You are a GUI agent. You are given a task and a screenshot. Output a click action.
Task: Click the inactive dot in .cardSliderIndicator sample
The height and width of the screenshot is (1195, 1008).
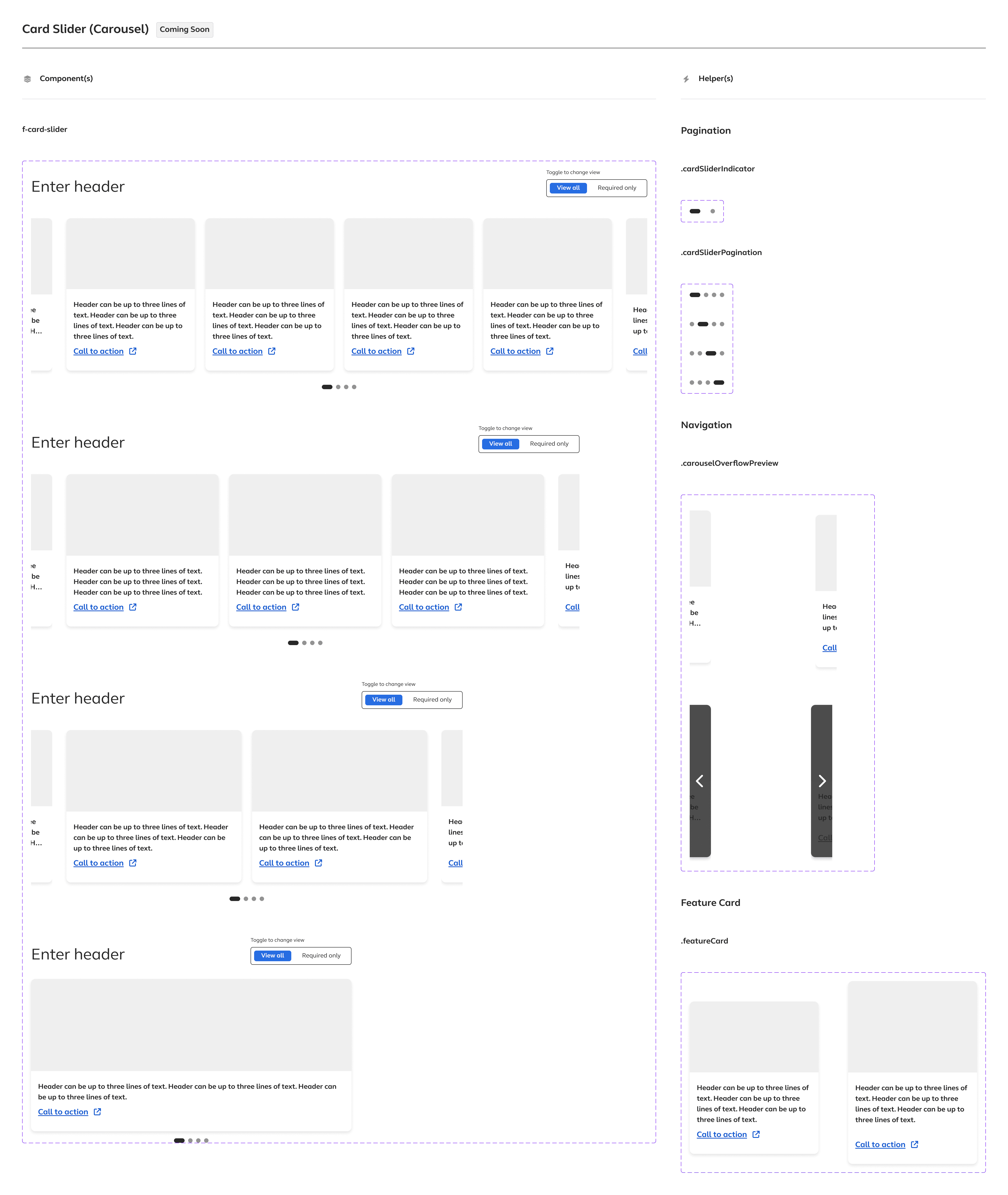pyautogui.click(x=713, y=211)
